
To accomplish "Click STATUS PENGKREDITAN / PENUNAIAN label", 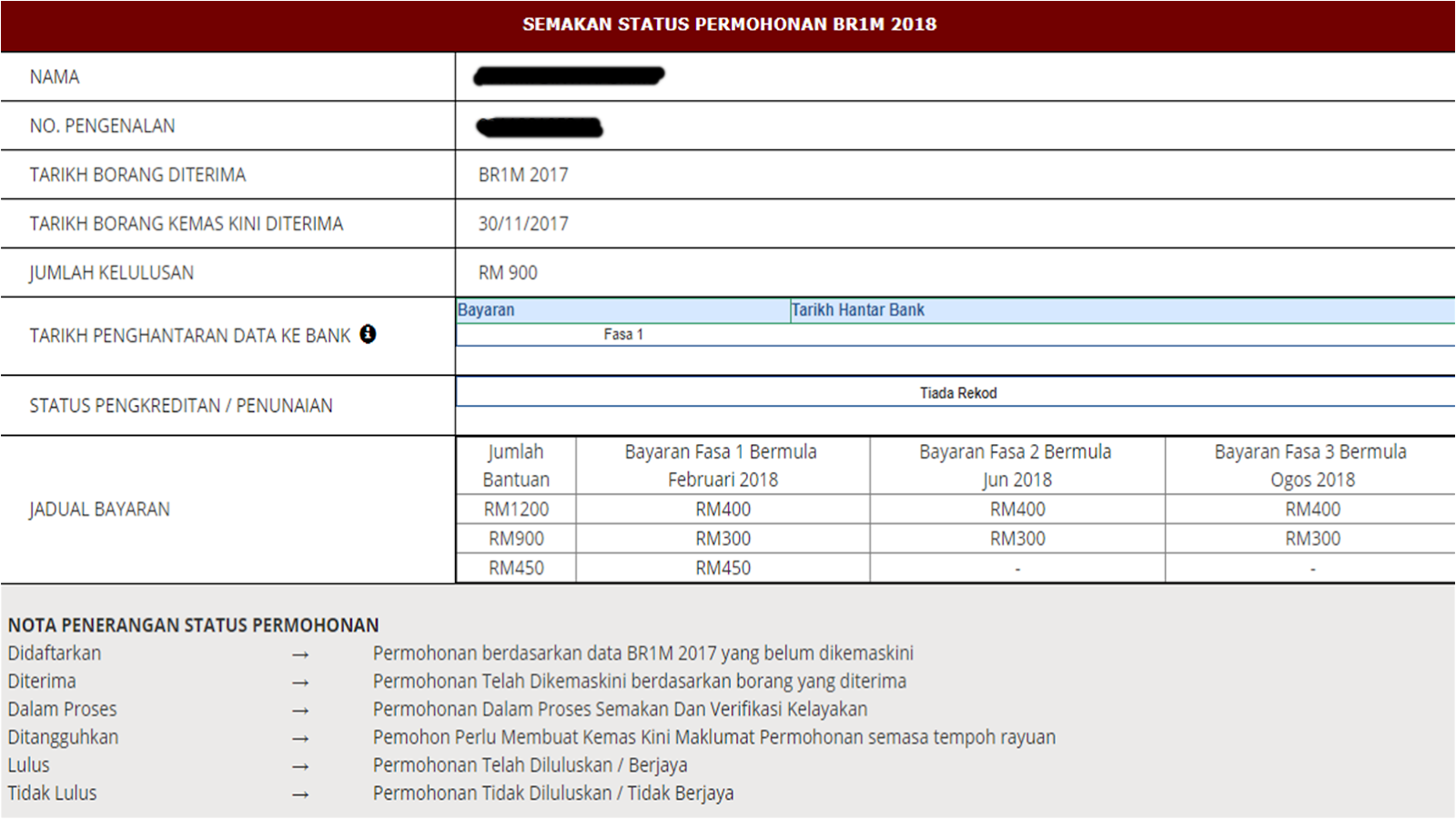I will 181,406.
